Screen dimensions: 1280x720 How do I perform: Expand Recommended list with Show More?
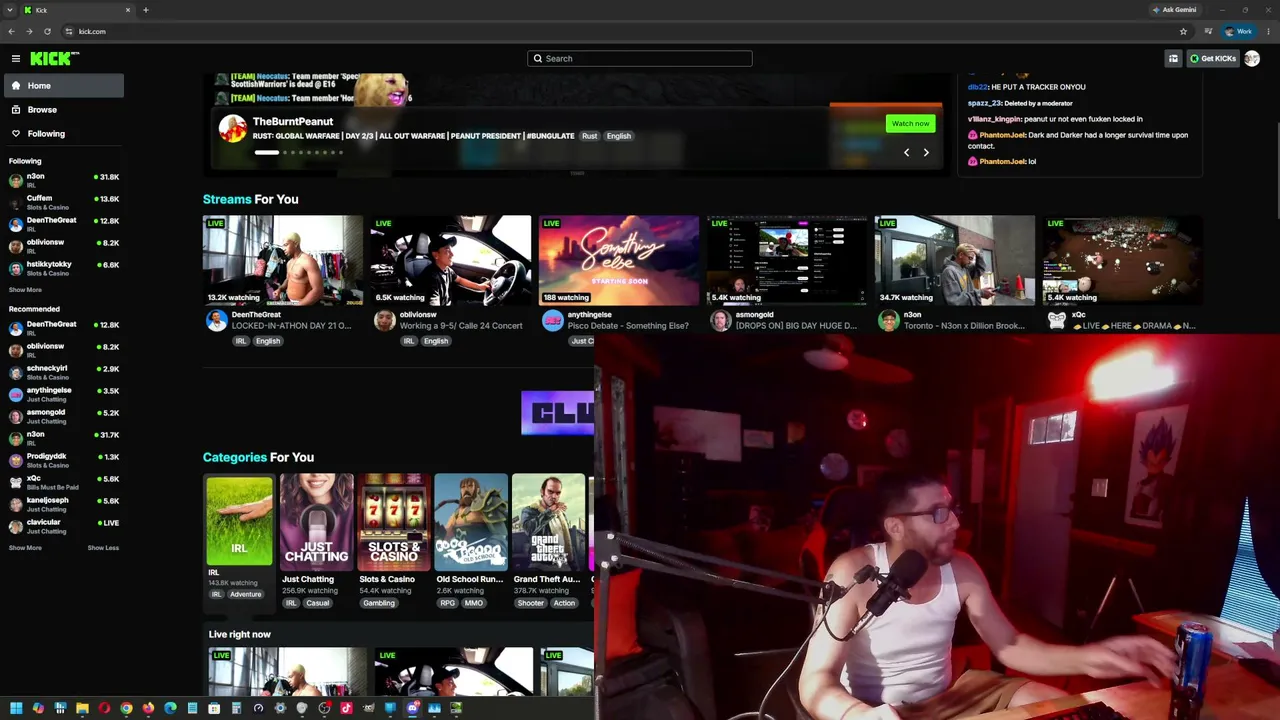[25, 548]
